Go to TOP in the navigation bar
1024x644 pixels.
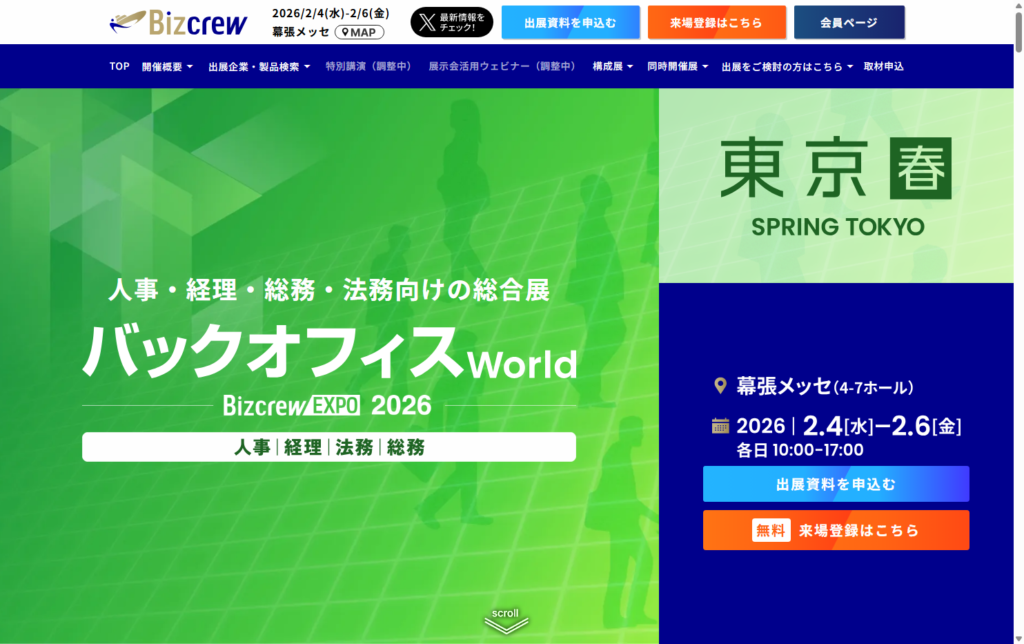[119, 66]
